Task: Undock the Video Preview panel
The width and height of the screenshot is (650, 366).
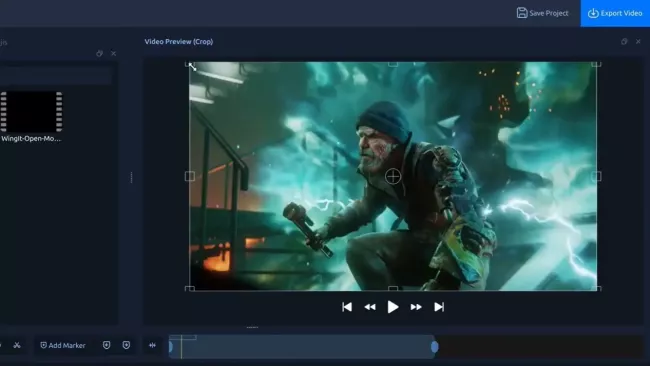Action: [624, 41]
